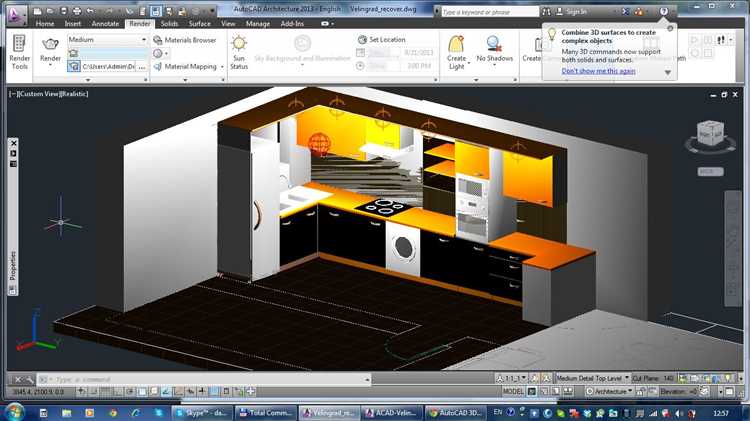Click the ViewCube in the viewport
Viewport: 750px width, 421px height.
[x=711, y=134]
